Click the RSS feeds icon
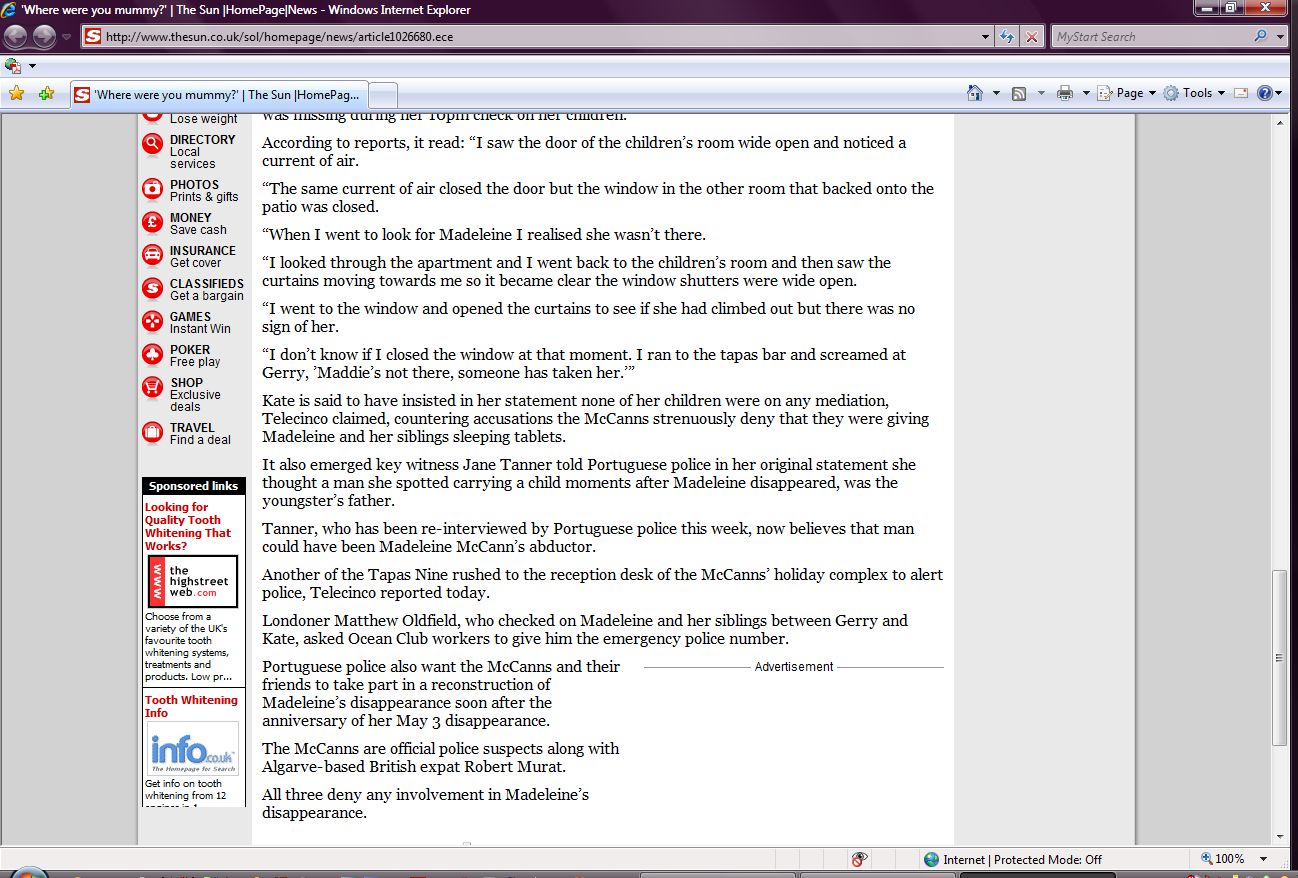The width and height of the screenshot is (1298, 878). point(1019,93)
